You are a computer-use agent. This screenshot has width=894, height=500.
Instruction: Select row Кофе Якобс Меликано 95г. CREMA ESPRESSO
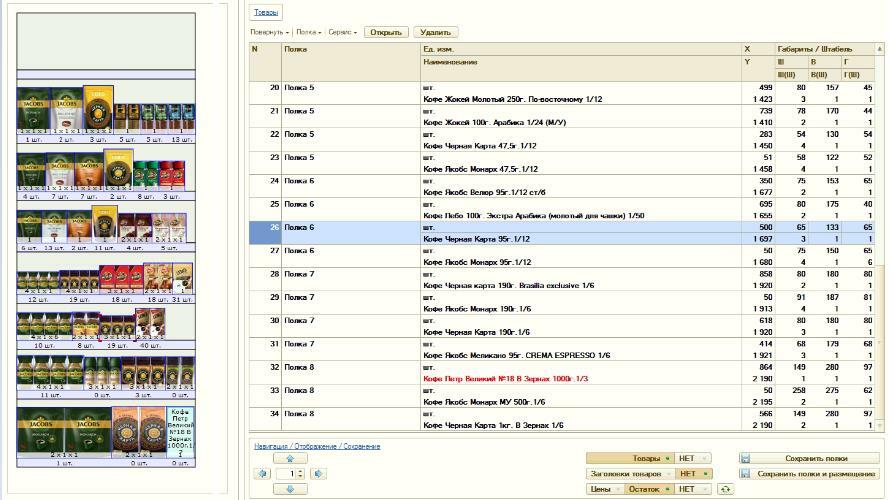pyautogui.click(x=562, y=350)
